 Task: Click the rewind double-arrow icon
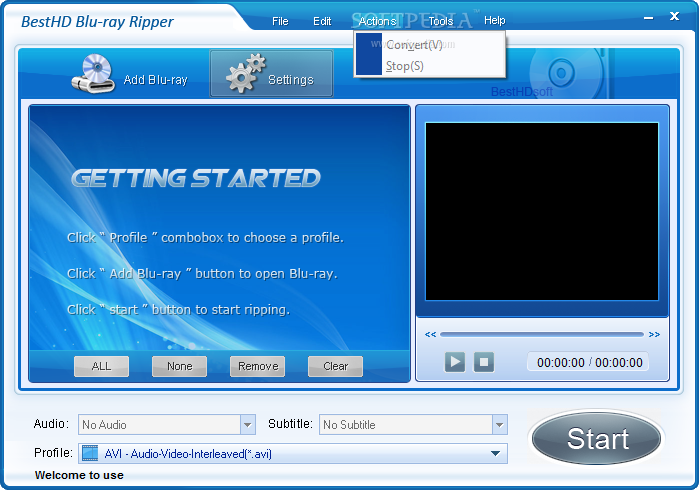430,334
